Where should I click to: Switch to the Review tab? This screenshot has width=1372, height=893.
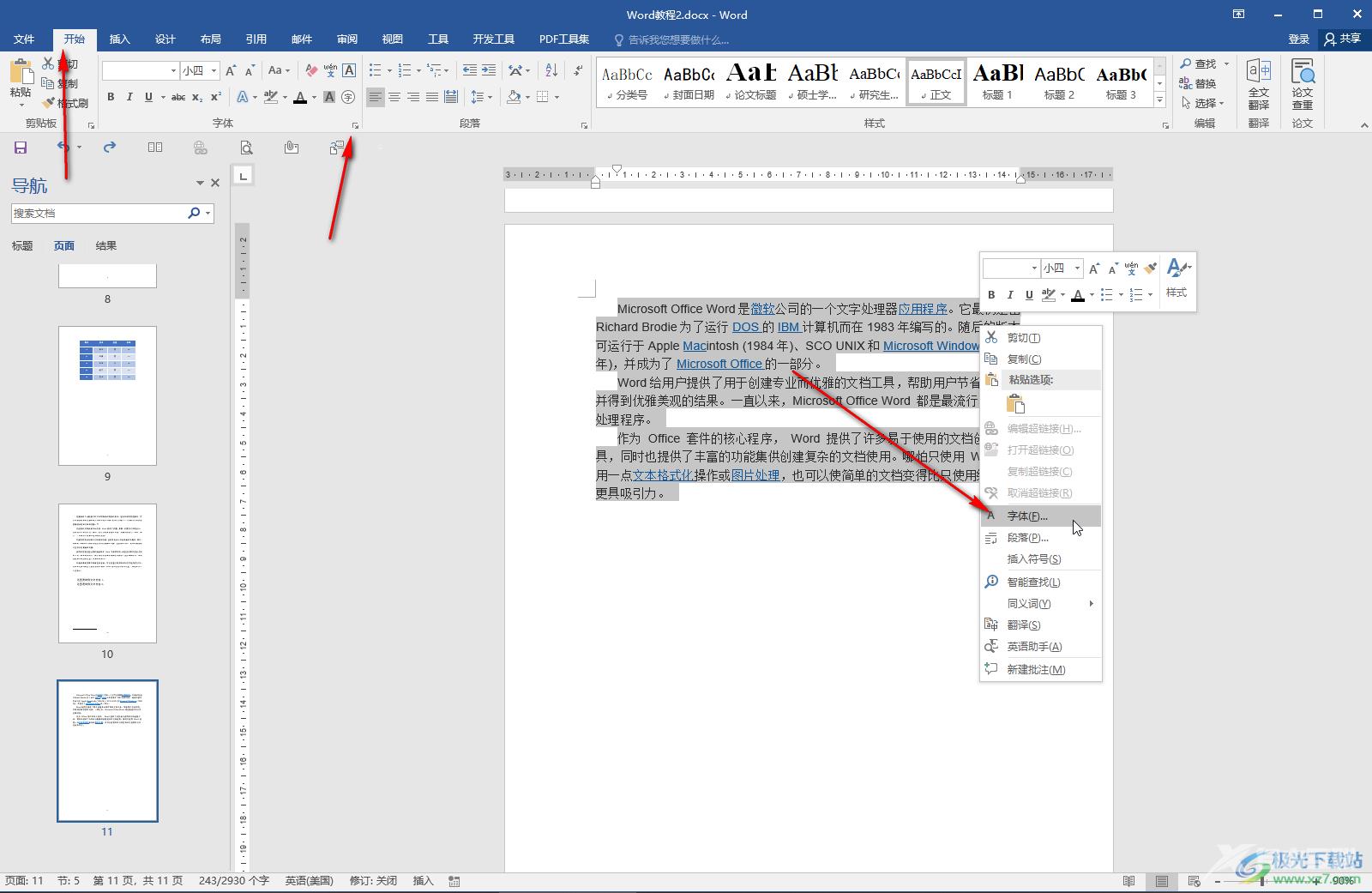pos(347,39)
